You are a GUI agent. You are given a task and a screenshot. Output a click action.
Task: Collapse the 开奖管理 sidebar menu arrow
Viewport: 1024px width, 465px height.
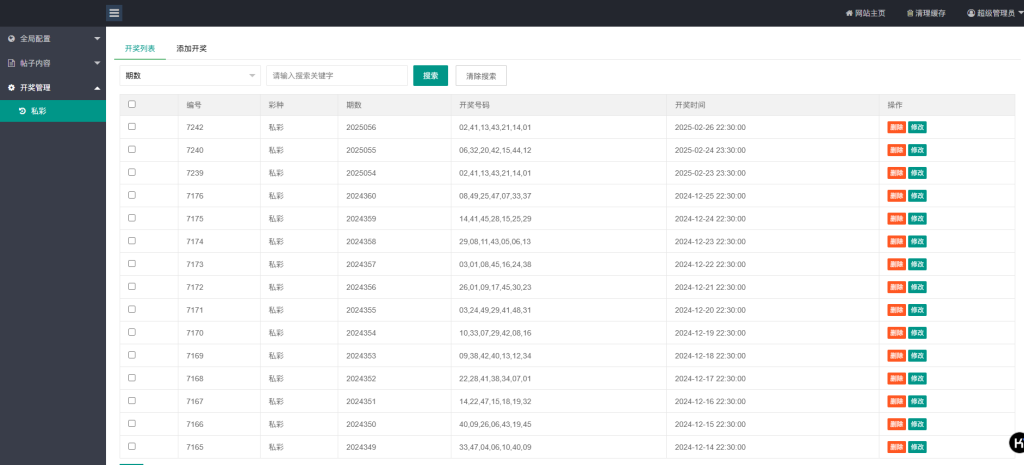click(97, 87)
